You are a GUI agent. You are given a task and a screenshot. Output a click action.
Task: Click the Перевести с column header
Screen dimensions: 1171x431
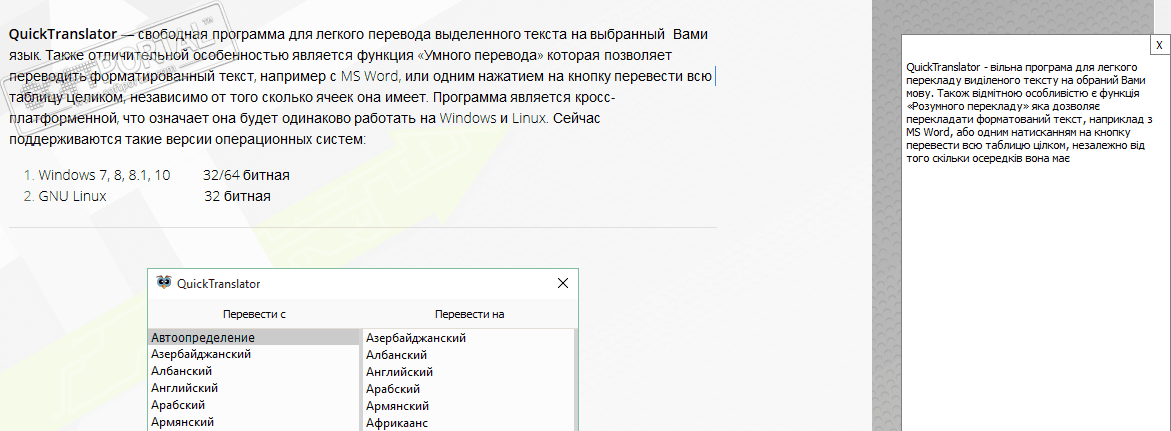click(x=255, y=314)
